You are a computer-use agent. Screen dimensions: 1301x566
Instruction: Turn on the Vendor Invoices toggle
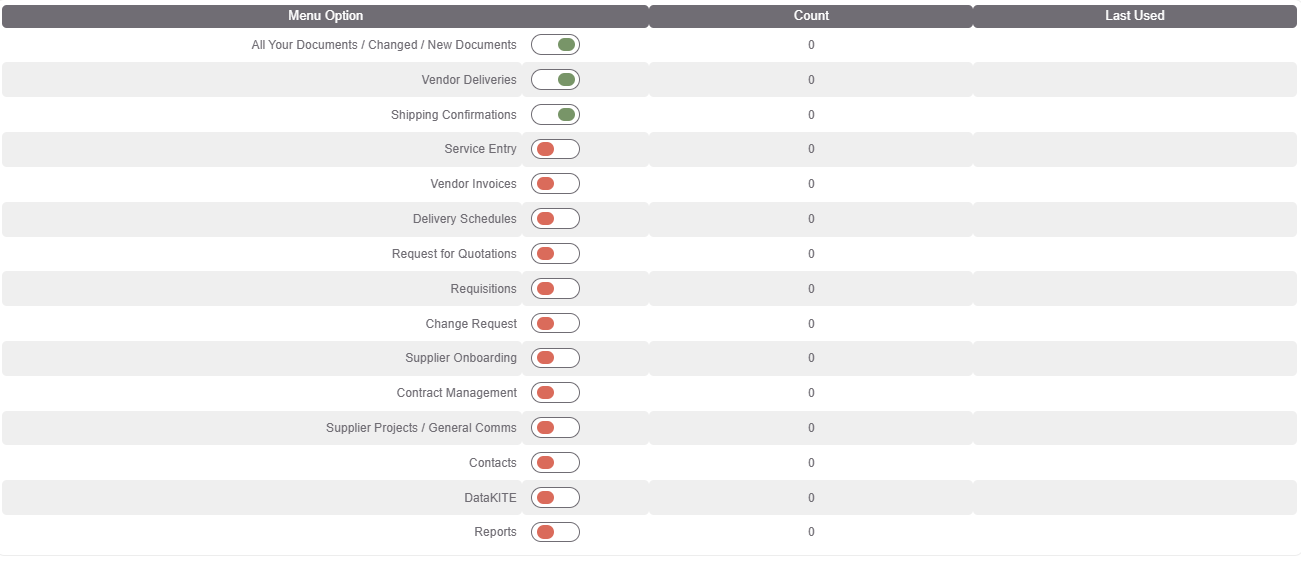click(x=555, y=184)
